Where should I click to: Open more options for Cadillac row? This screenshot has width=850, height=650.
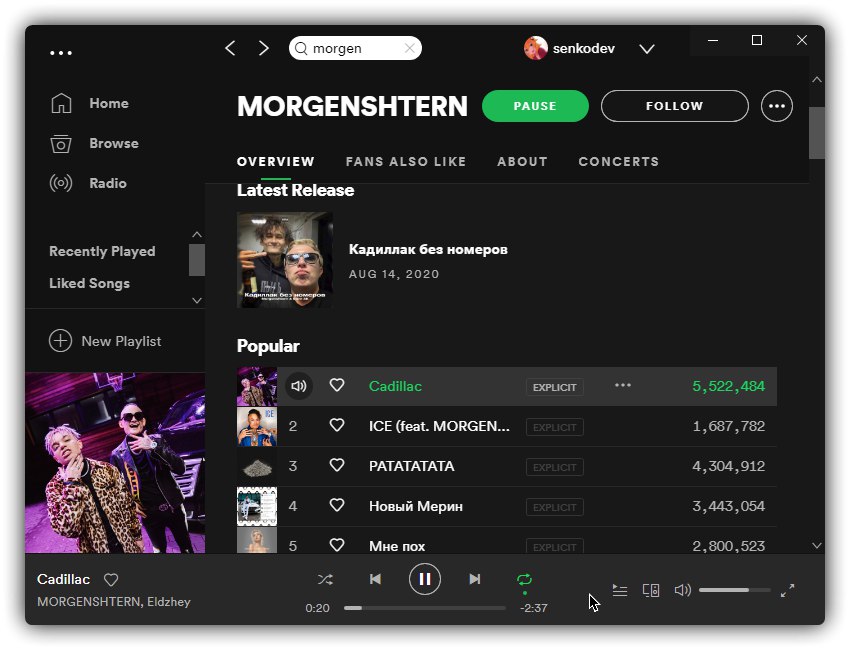[622, 385]
